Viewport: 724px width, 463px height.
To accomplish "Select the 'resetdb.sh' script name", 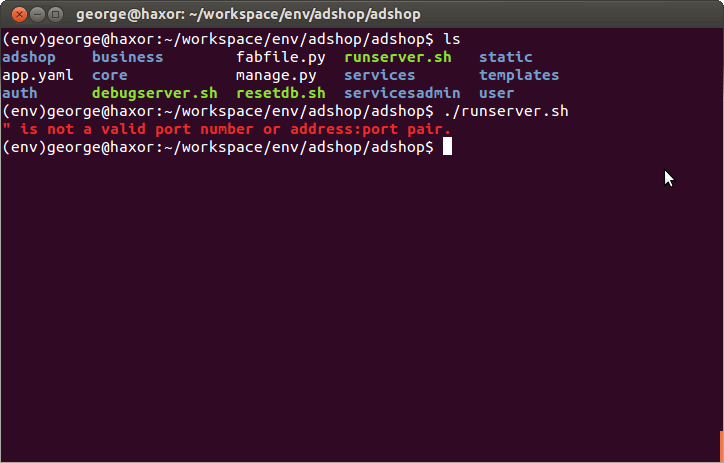I will click(281, 93).
